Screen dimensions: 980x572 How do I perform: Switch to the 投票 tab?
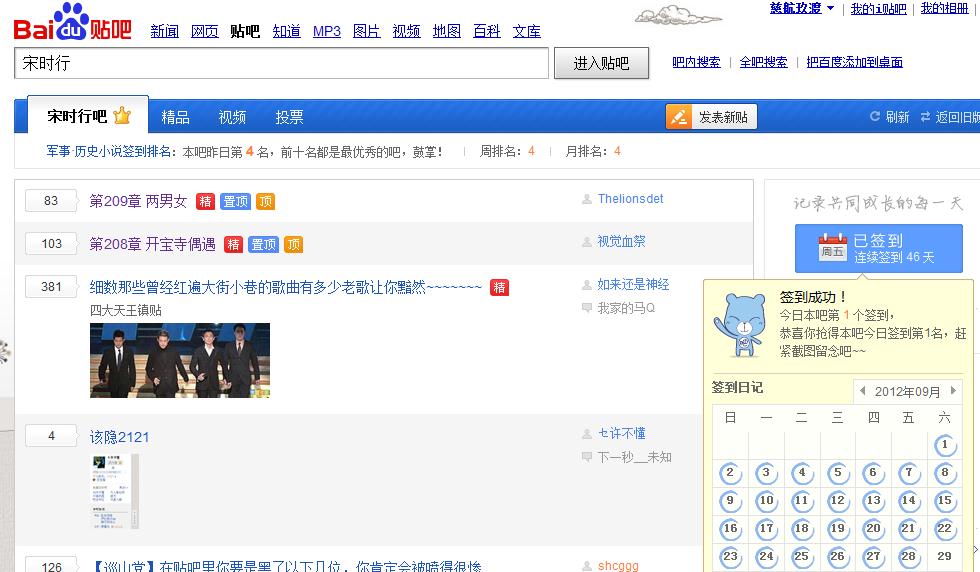click(289, 117)
